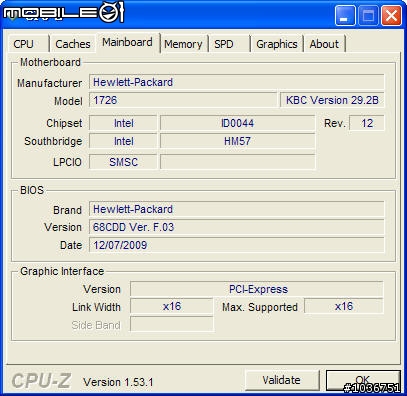Minimize the CPU-Z window
This screenshot has width=407, height=396.
tap(344, 15)
